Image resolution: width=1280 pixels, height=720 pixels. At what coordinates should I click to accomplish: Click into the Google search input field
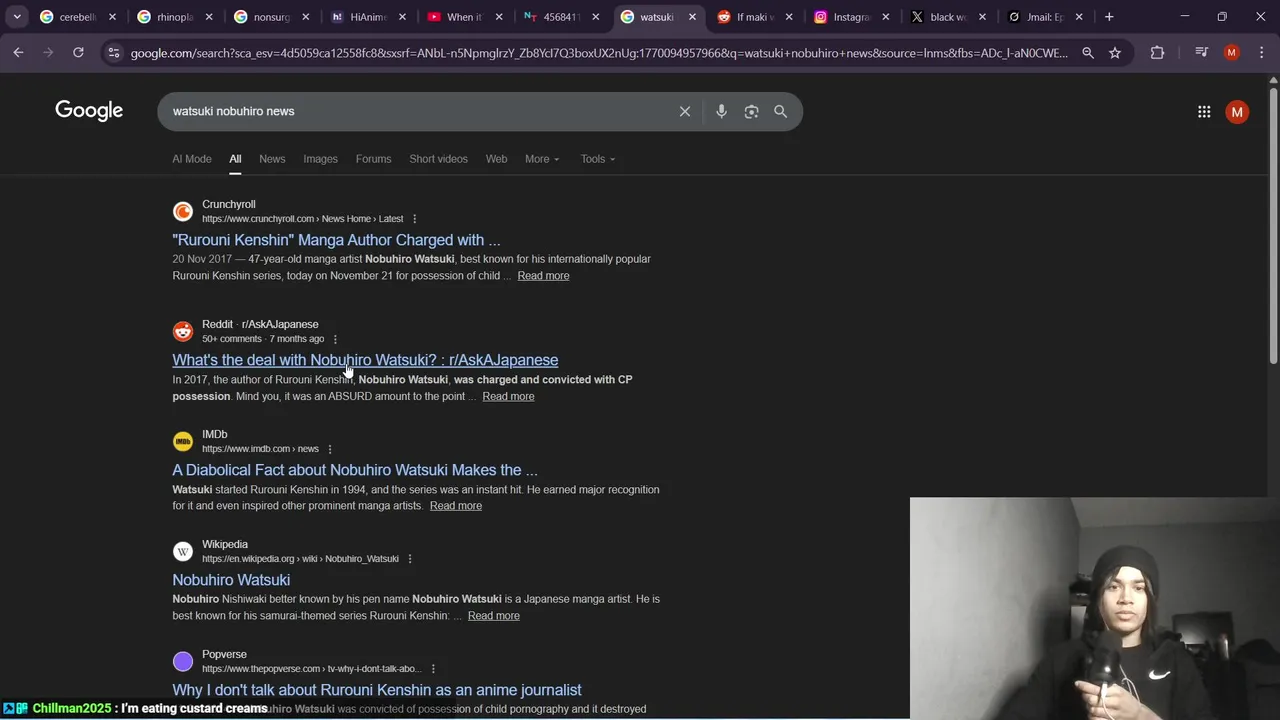click(420, 112)
